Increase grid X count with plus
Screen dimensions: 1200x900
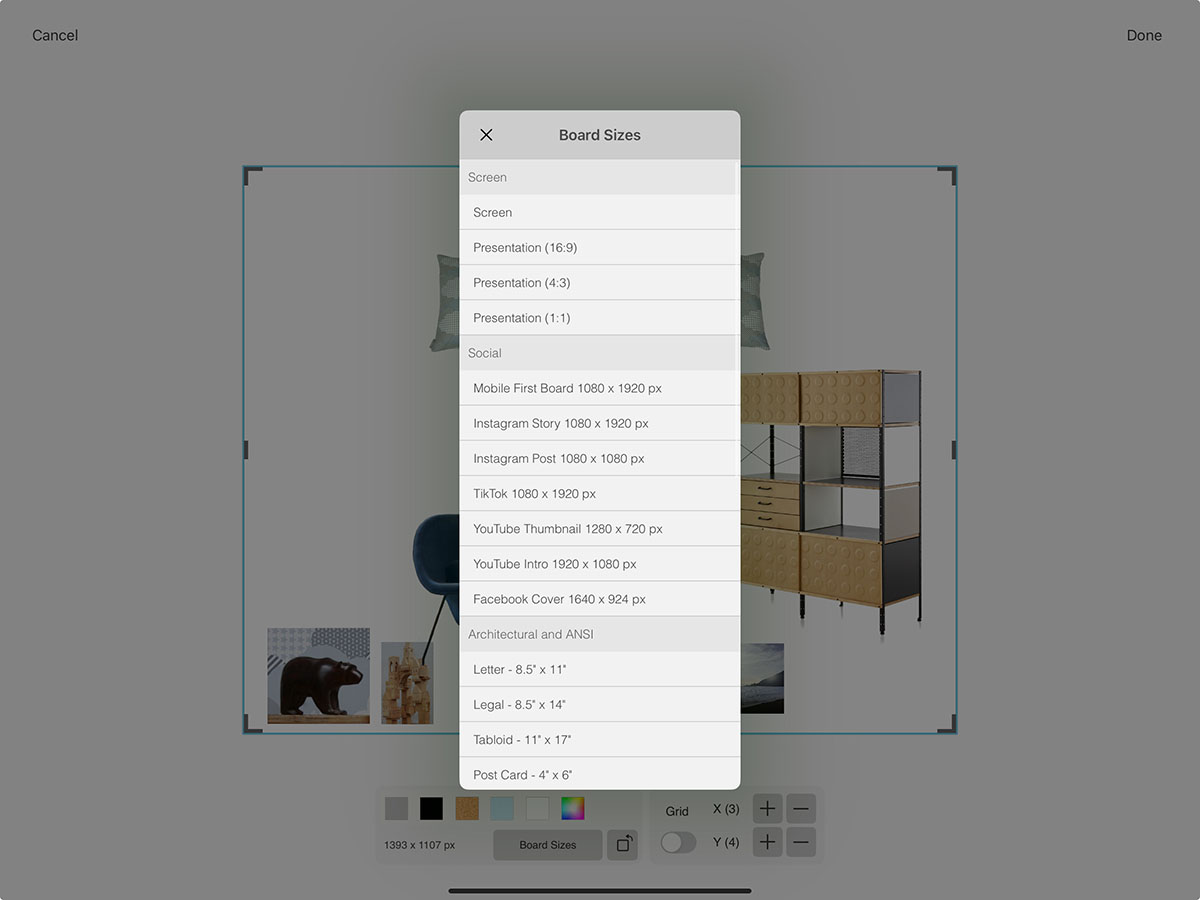pos(767,809)
